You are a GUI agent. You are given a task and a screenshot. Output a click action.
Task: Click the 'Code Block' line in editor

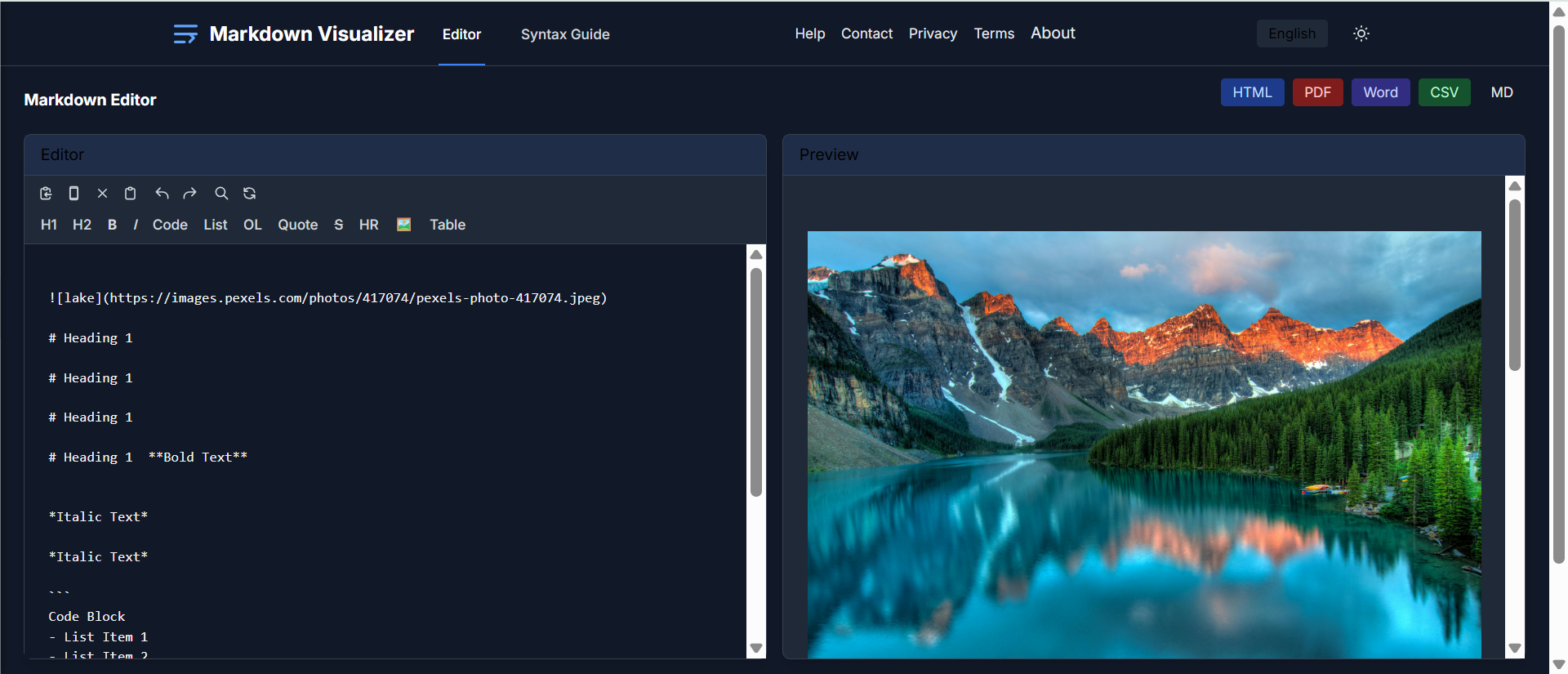tap(87, 617)
